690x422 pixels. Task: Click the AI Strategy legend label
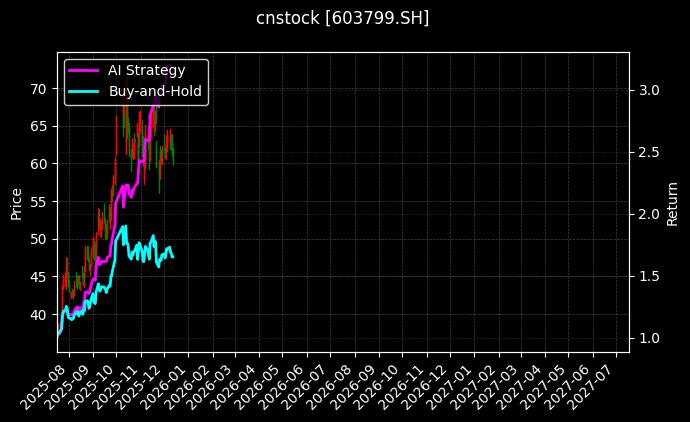(154, 70)
